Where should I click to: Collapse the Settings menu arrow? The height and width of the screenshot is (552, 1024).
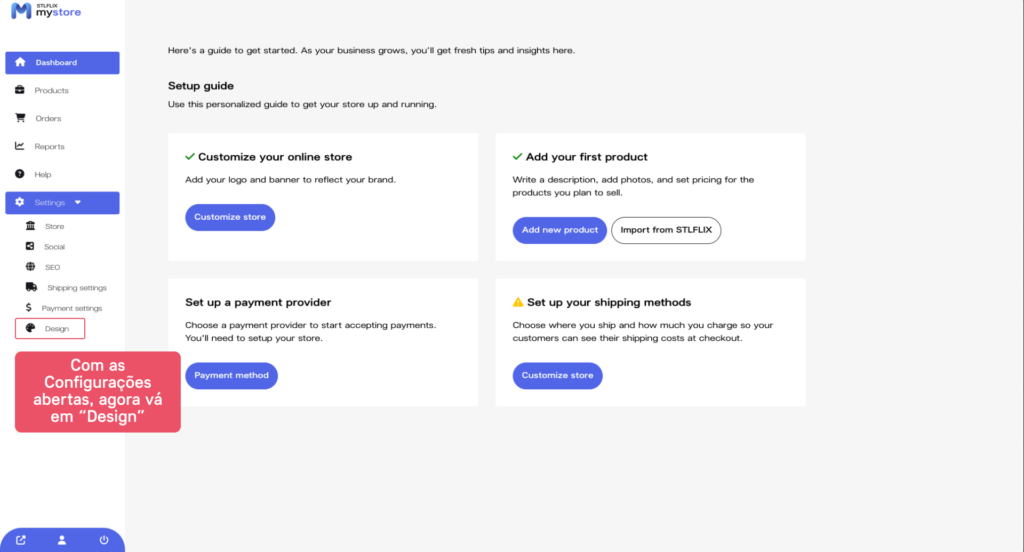click(78, 202)
